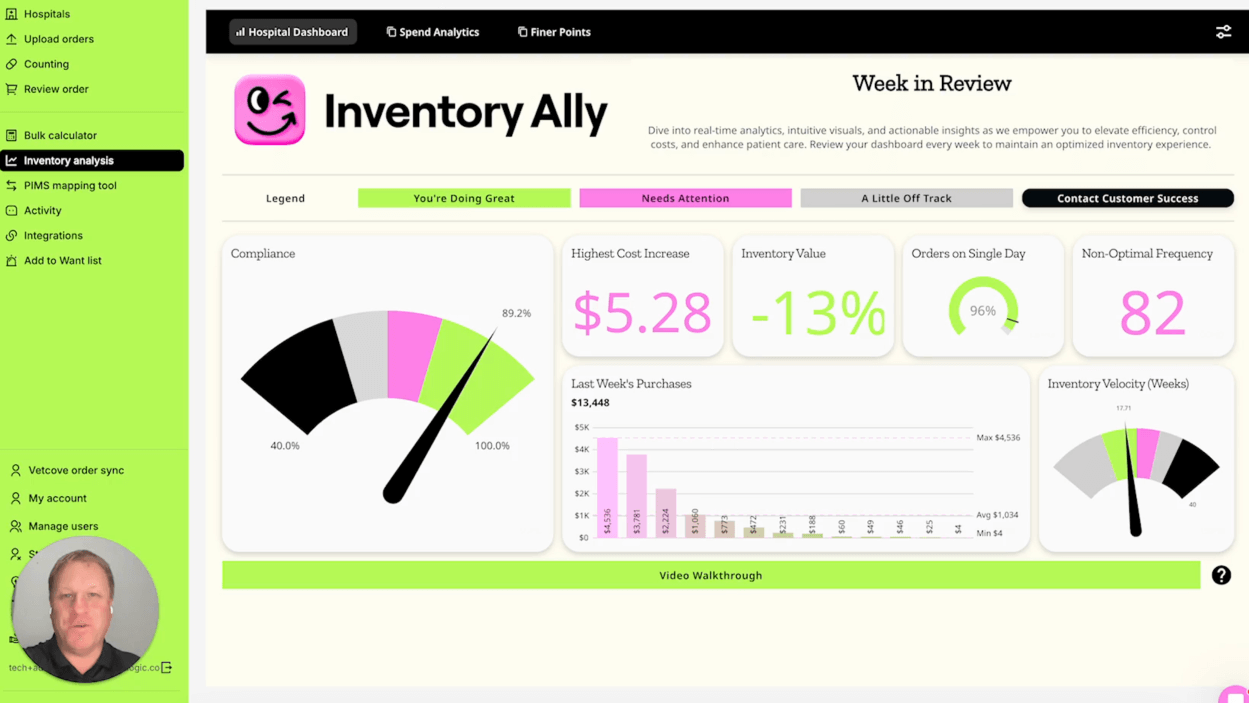1249x703 pixels.
Task: Switch to the Hospital Dashboard tab
Action: point(293,32)
